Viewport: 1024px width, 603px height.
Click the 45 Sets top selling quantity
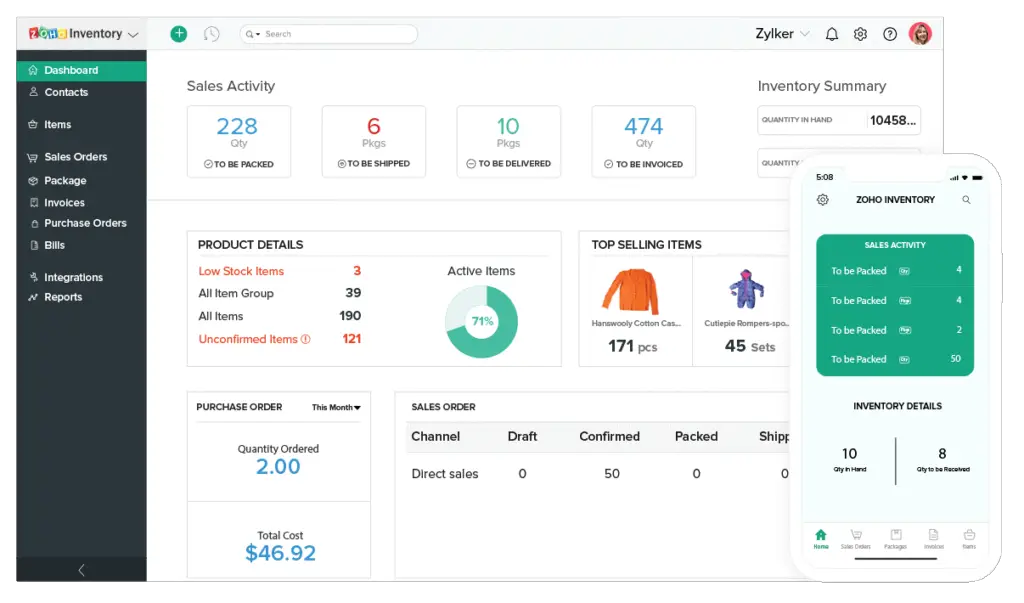coord(750,346)
